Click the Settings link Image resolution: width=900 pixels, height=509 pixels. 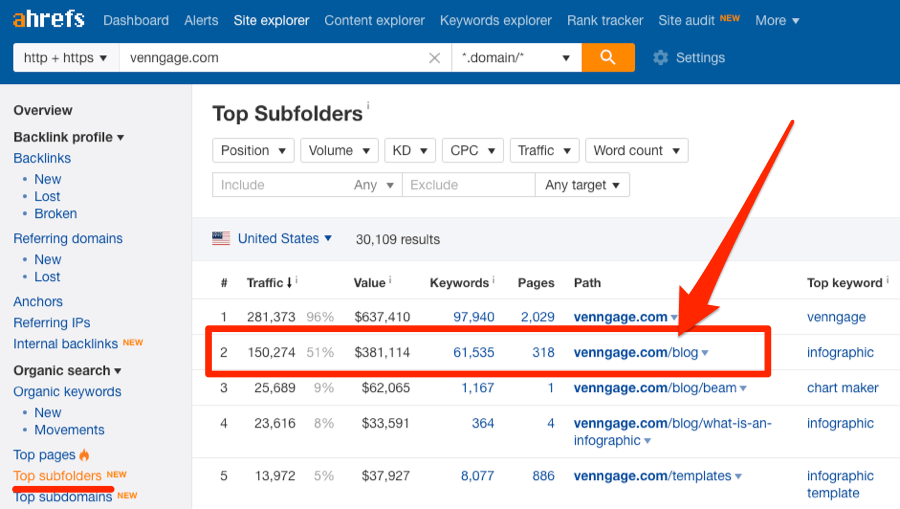pyautogui.click(x=700, y=57)
